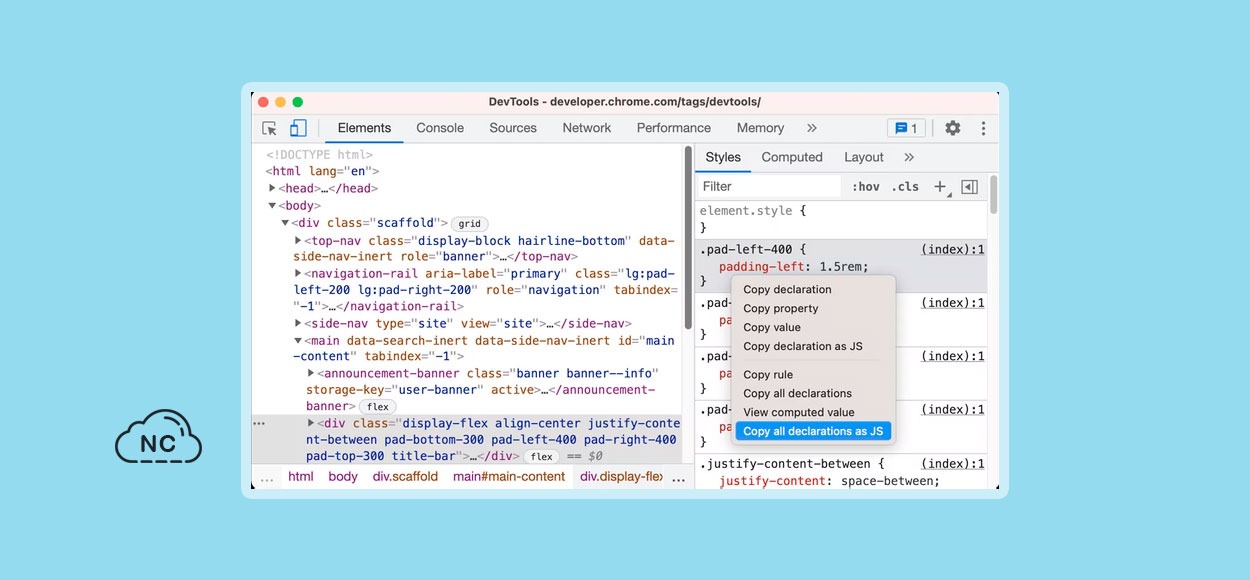The image size is (1250, 580).
Task: Switch to the Console tab
Action: point(440,128)
